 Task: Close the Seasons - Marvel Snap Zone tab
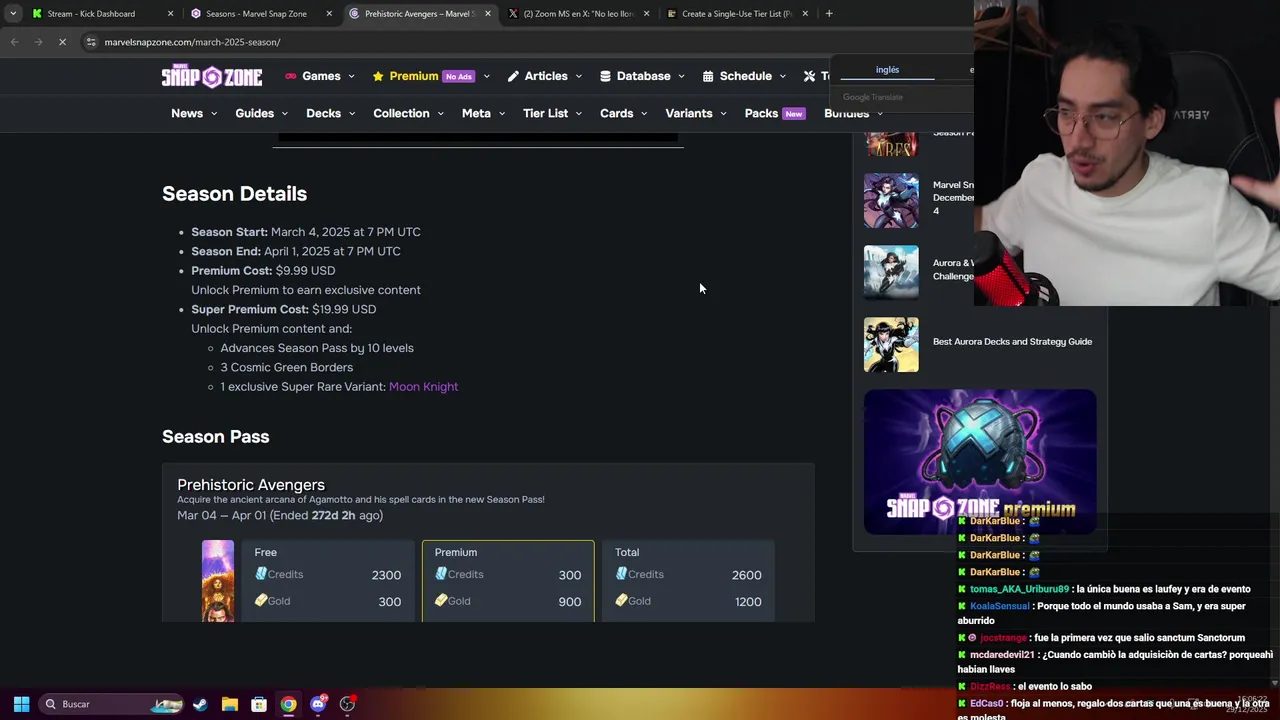pos(329,14)
